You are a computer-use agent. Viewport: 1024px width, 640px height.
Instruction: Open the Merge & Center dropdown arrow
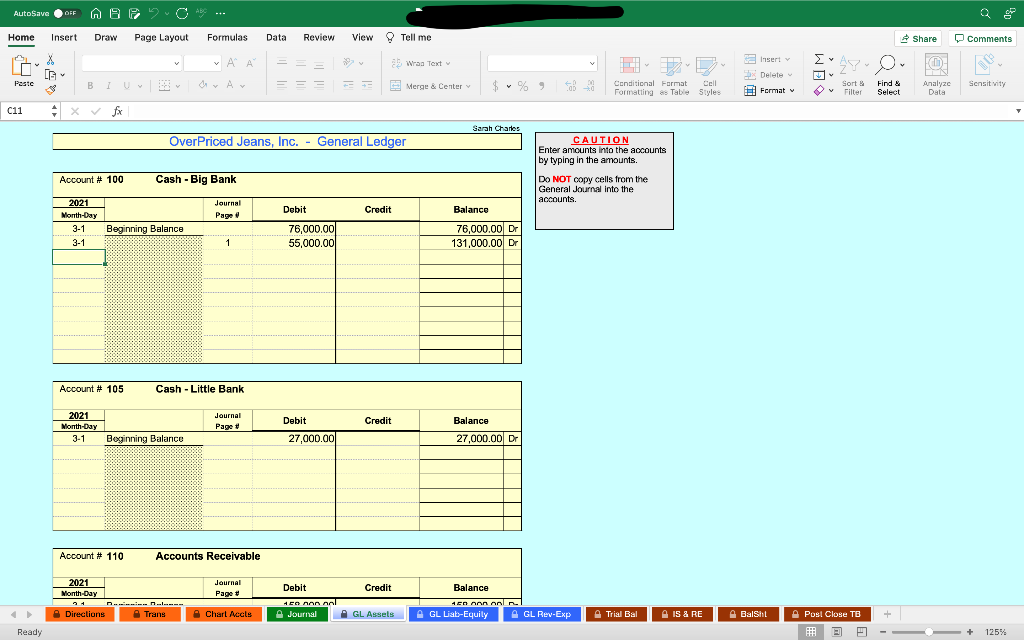coord(467,86)
